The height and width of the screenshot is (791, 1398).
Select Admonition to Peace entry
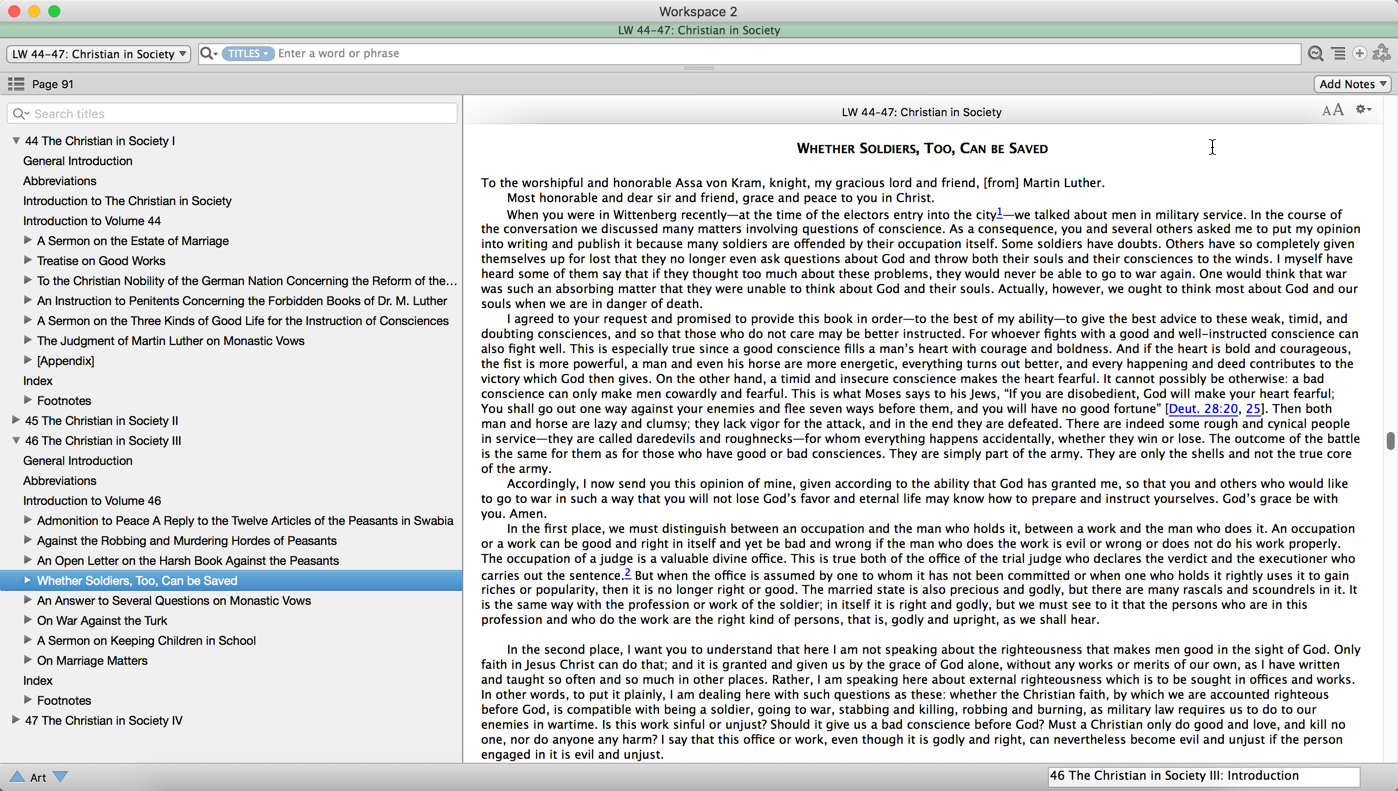click(x=245, y=521)
